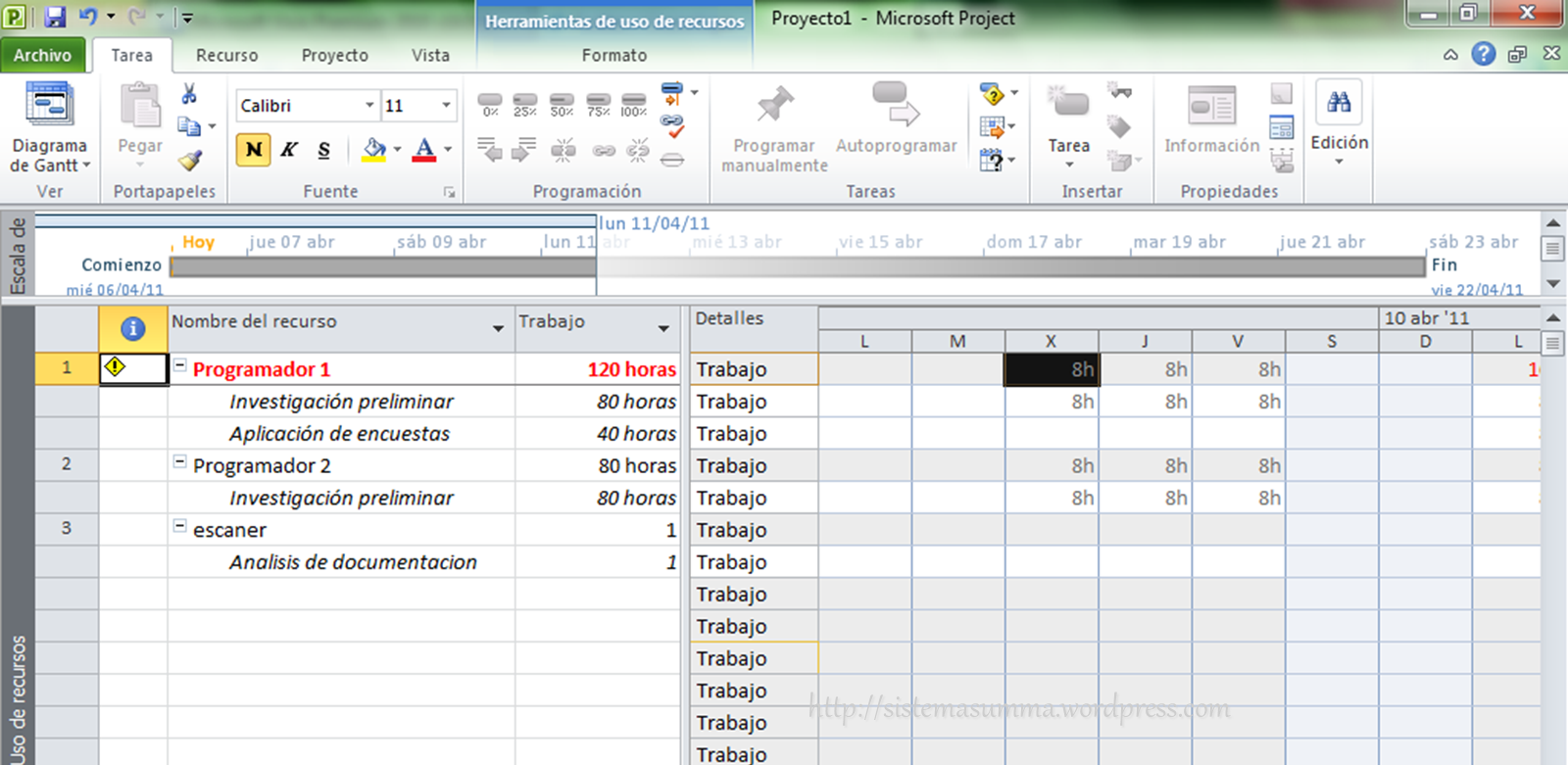This screenshot has height=765, width=1568.
Task: Switch to the Recurso ribbon tab
Action: [226, 56]
